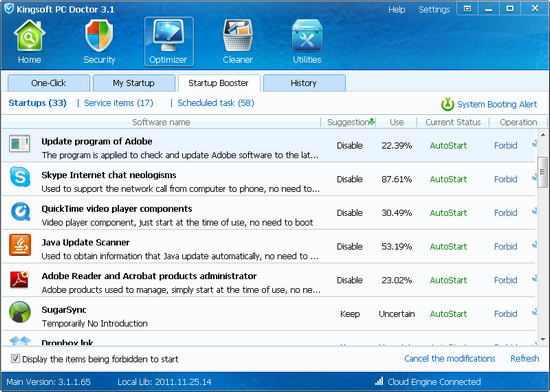Click the Keep suggestion for SugarSync
Image resolution: width=550 pixels, height=392 pixels.
click(x=350, y=314)
